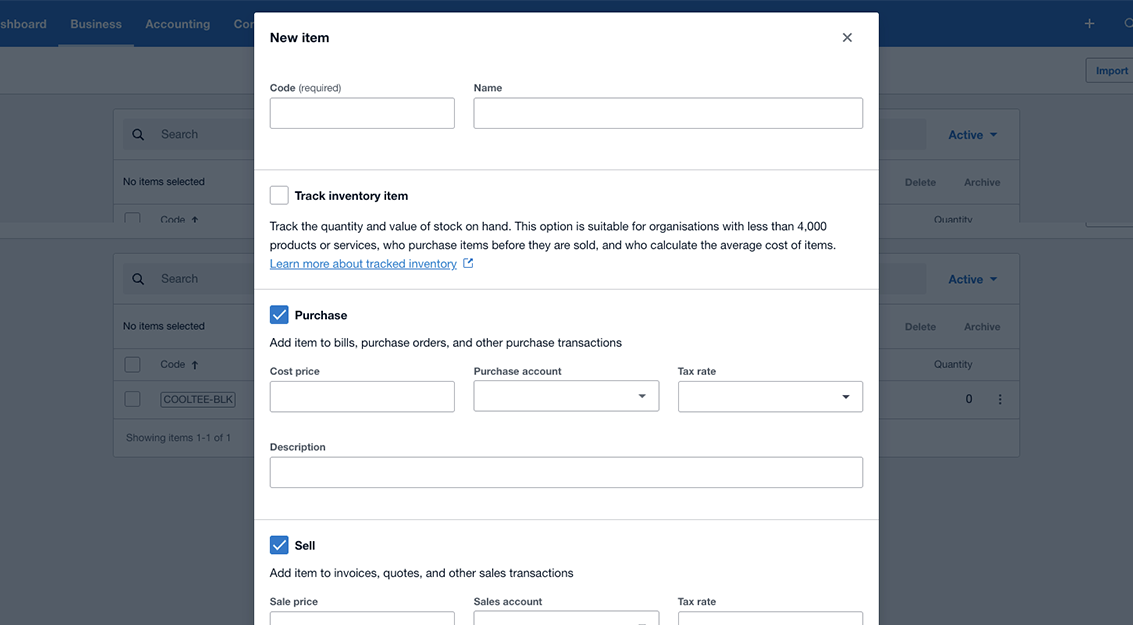
Task: Open the purchase Tax rate dropdown
Action: 770,397
